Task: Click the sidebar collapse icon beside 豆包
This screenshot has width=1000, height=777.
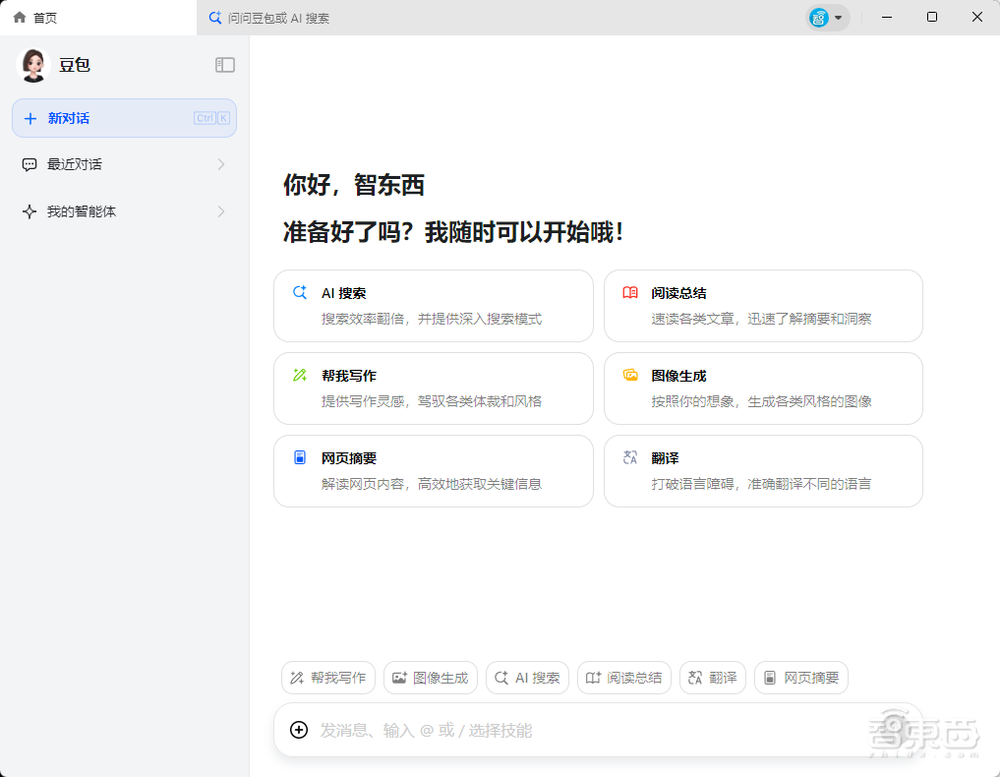Action: point(225,64)
